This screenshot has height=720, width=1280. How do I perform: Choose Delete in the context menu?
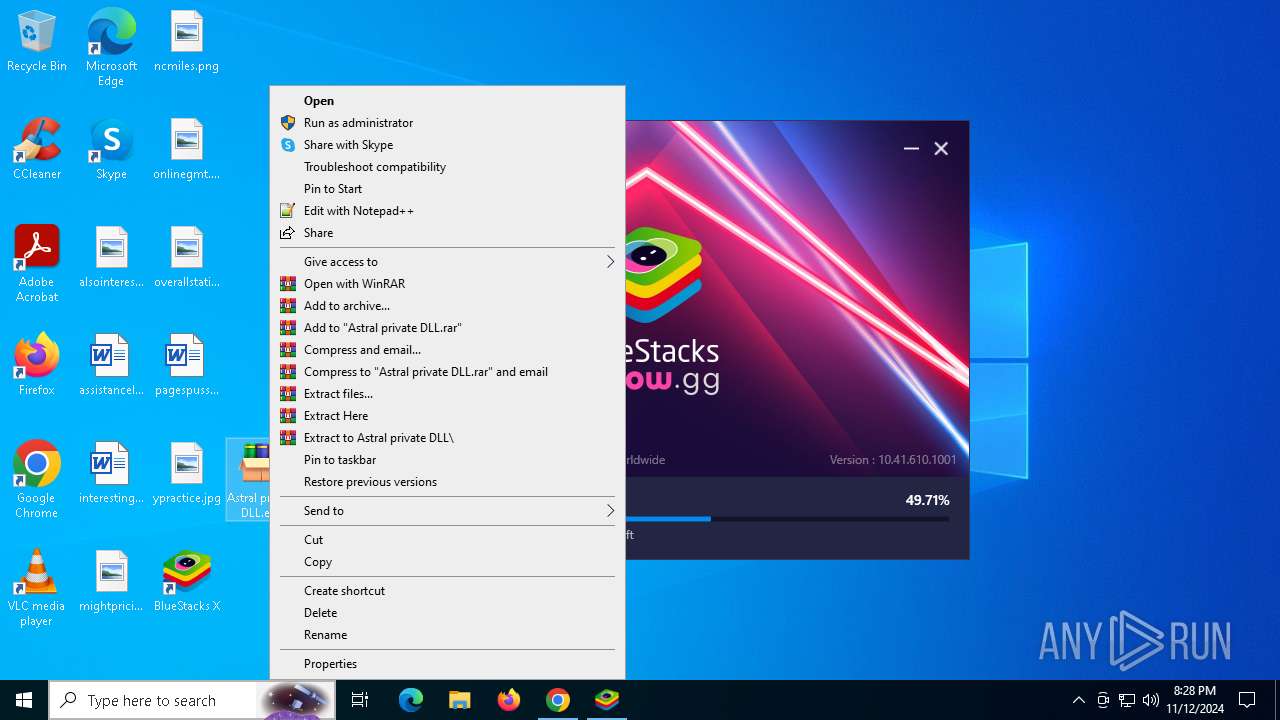pos(447,613)
